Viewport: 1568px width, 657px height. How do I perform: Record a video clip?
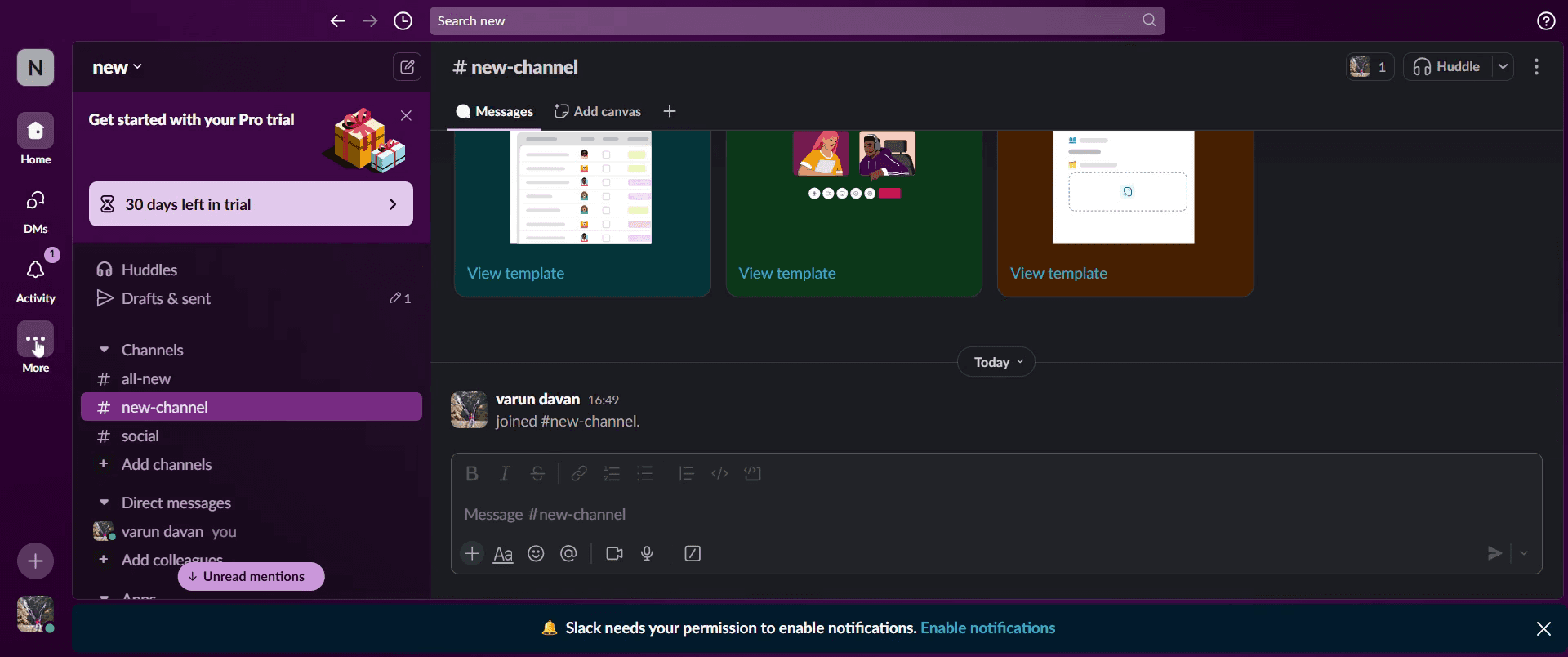pyautogui.click(x=614, y=554)
